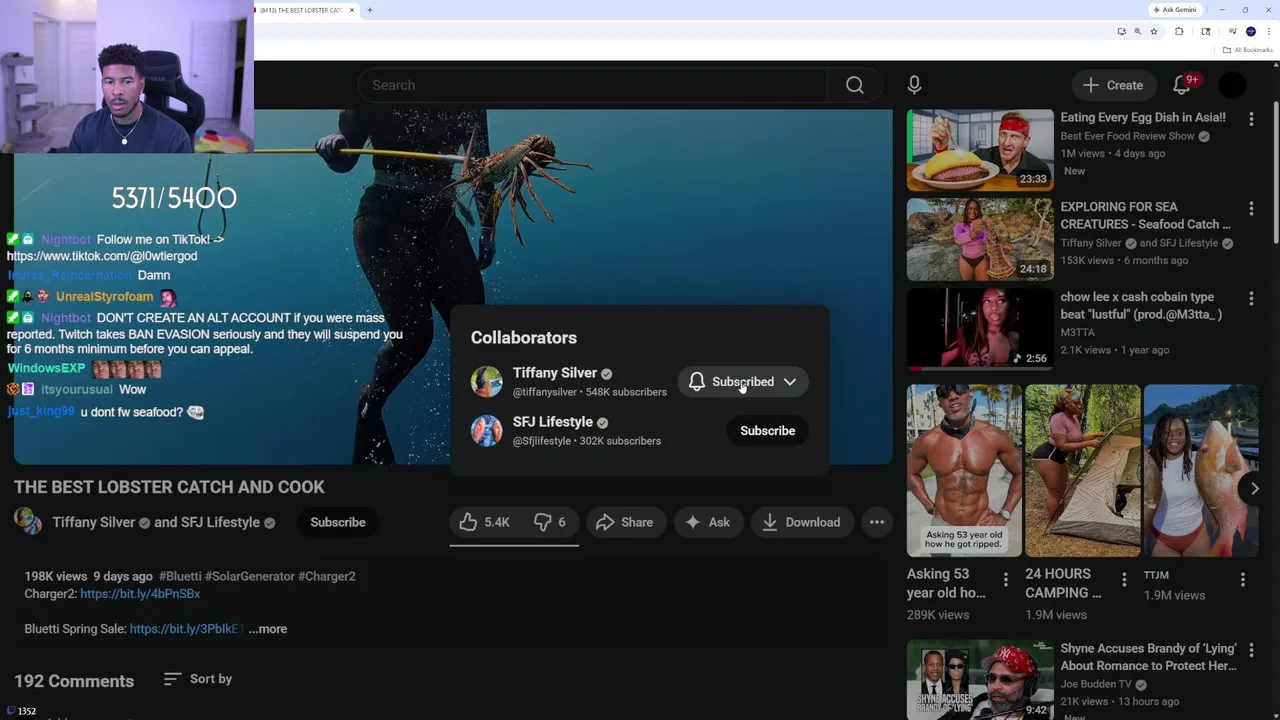Open Subscribed dropdown for Tiffany Silver
1280x720 pixels.
click(x=743, y=382)
